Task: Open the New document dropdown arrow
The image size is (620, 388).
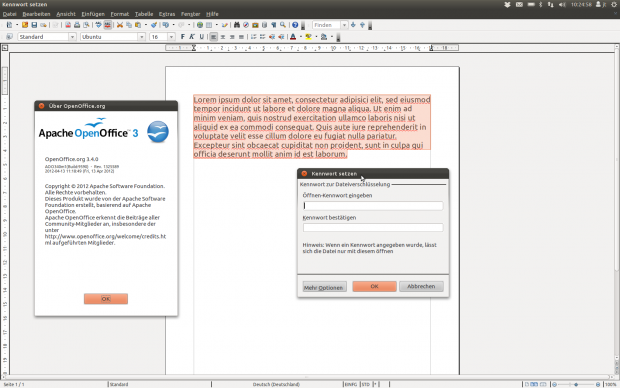Action: (x=17, y=25)
